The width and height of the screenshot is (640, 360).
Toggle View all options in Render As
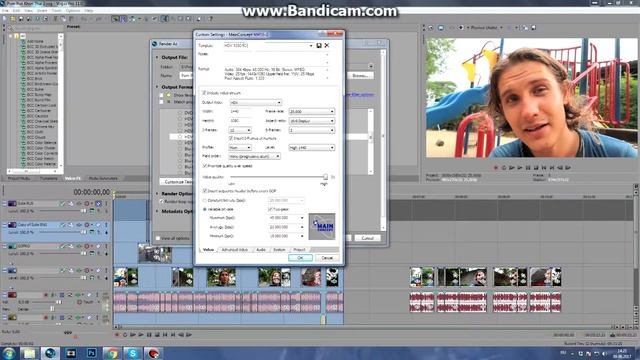(158, 238)
